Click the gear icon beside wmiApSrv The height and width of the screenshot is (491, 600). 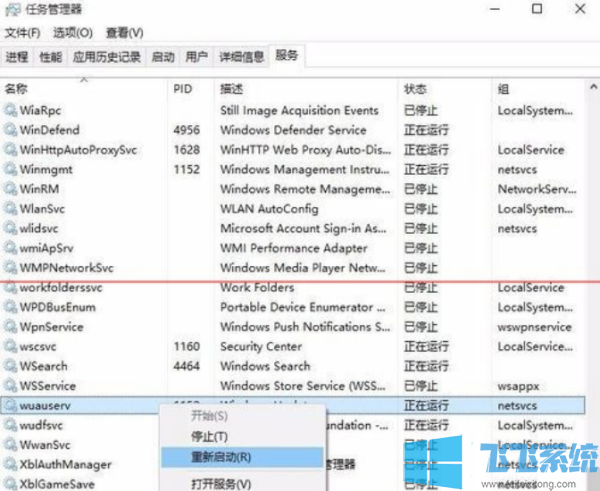click(10, 248)
